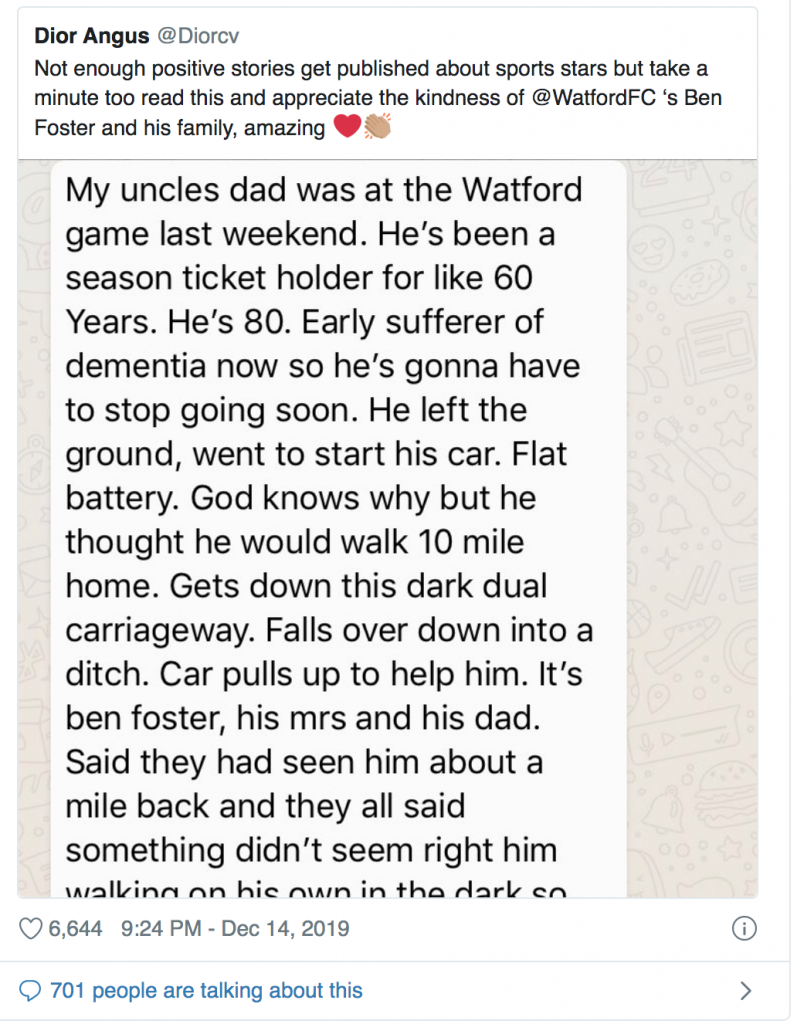Click the red heart emoji in tweet
The width and height of the screenshot is (797, 1024).
[346, 128]
